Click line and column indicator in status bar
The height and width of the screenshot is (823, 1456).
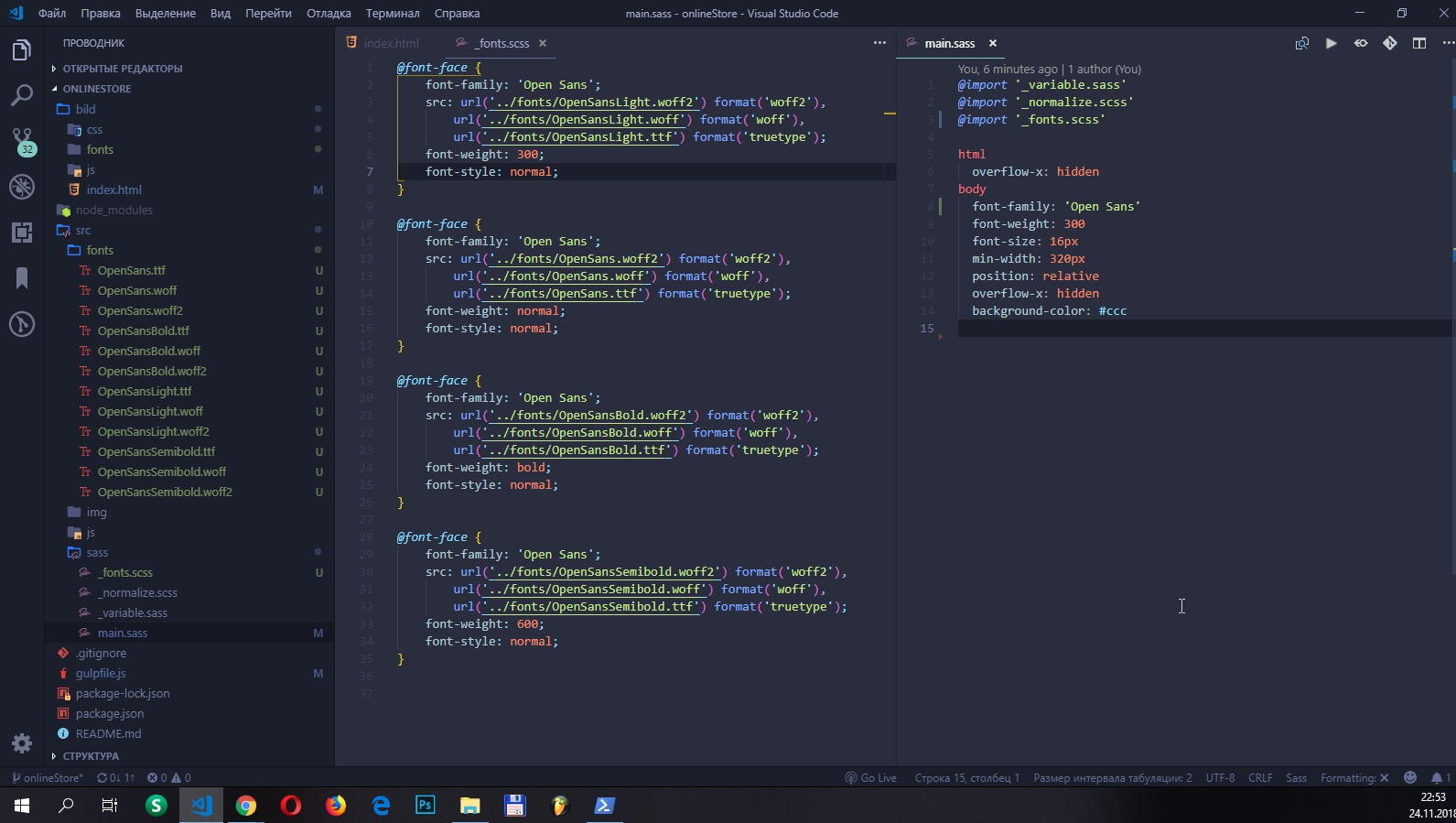(966, 778)
